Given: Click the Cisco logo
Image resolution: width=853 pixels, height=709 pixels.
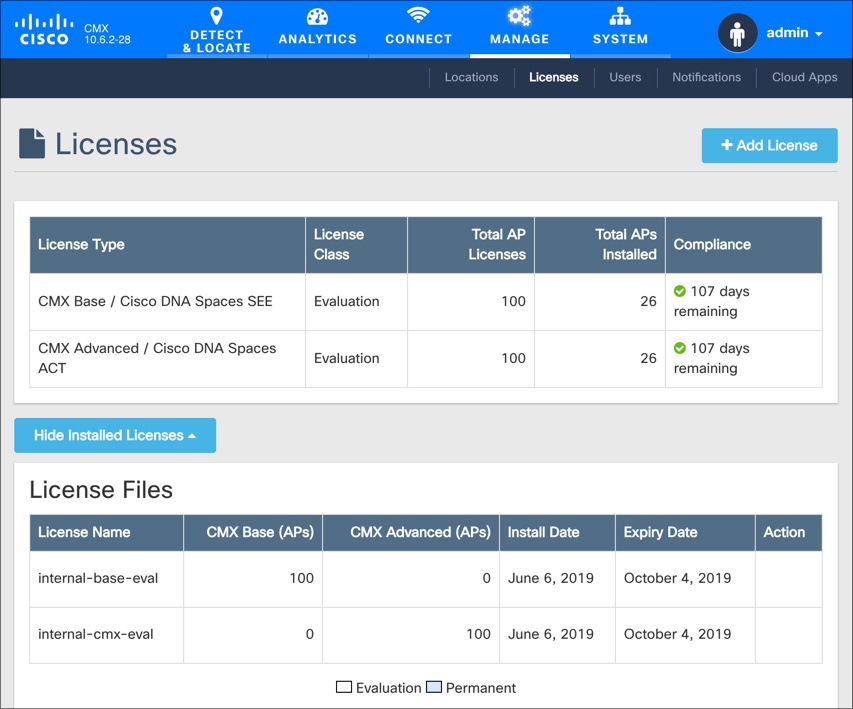Looking at the screenshot, I should click(43, 30).
